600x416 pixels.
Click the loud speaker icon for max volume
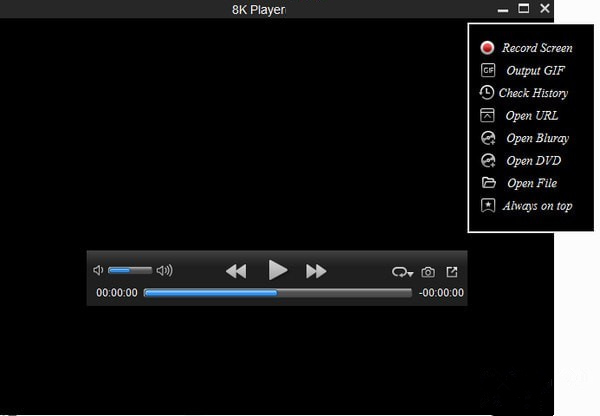coord(165,270)
